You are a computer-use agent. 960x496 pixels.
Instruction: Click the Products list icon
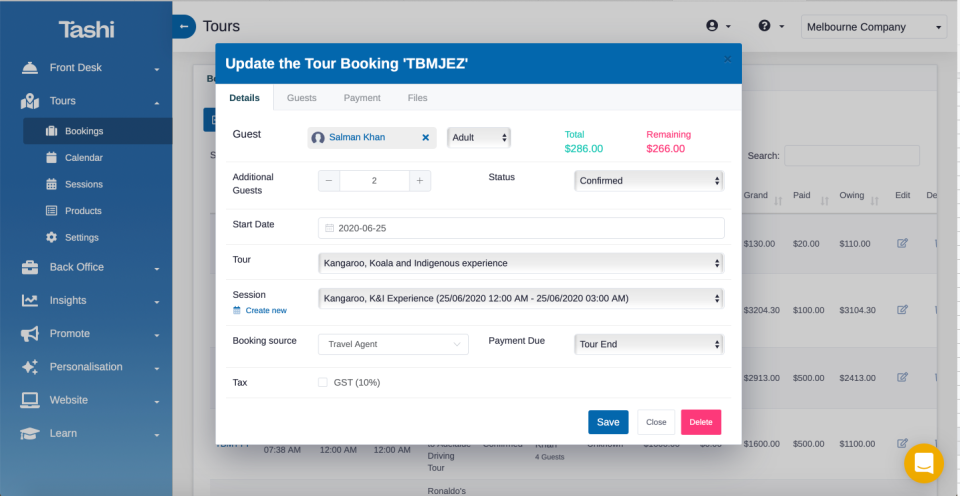coord(51,211)
